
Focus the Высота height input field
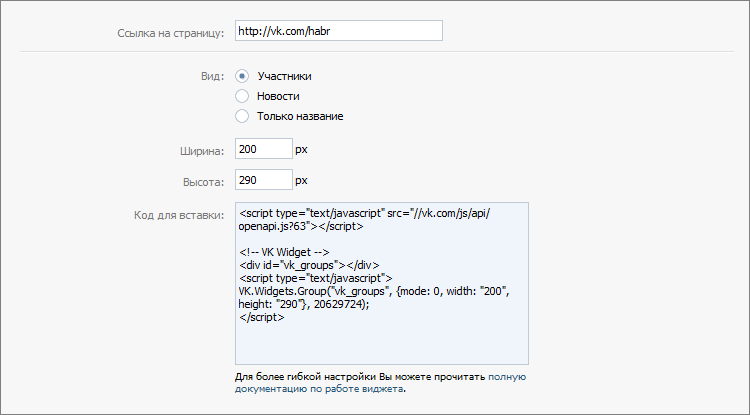click(263, 180)
